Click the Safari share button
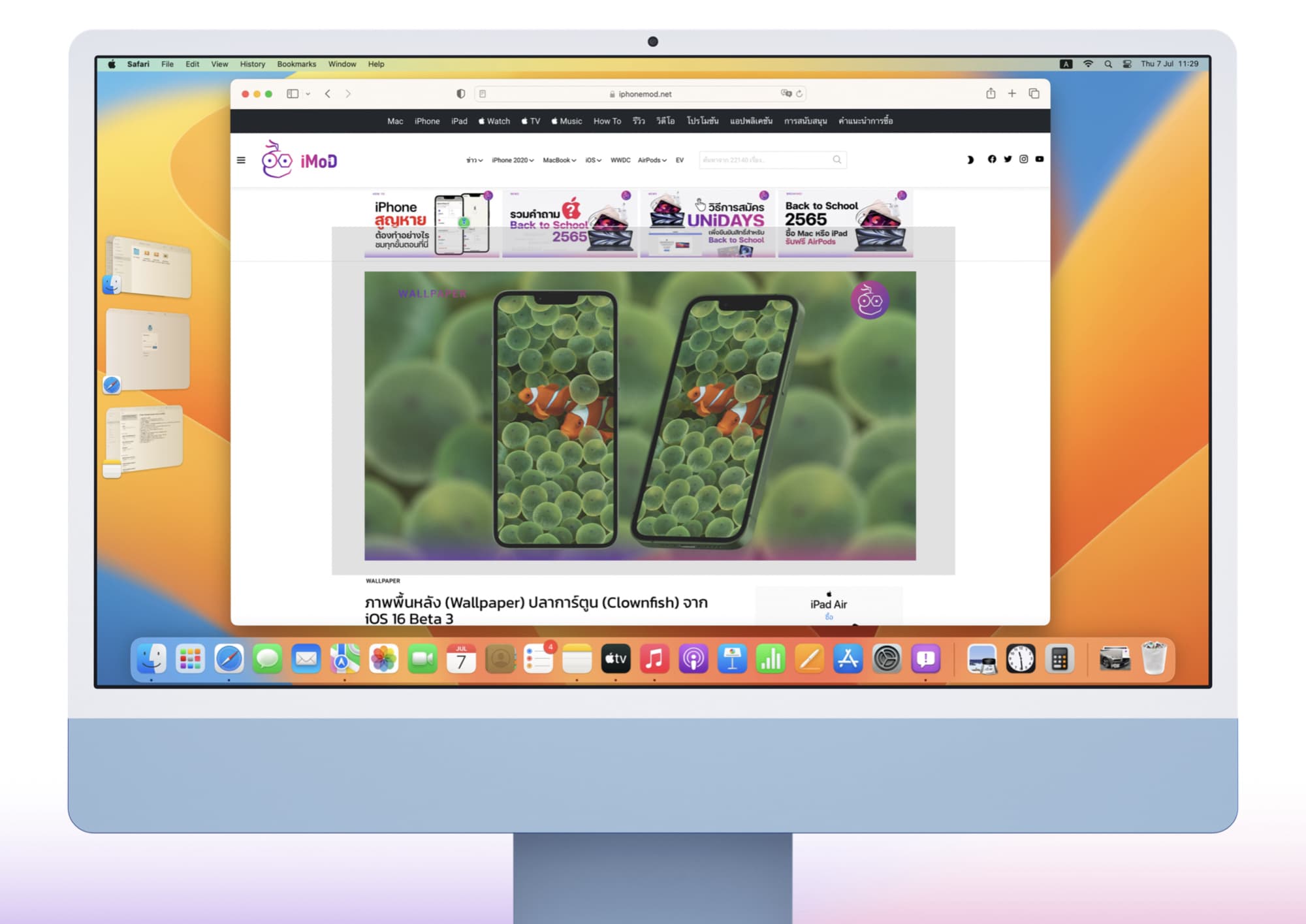 click(x=991, y=93)
